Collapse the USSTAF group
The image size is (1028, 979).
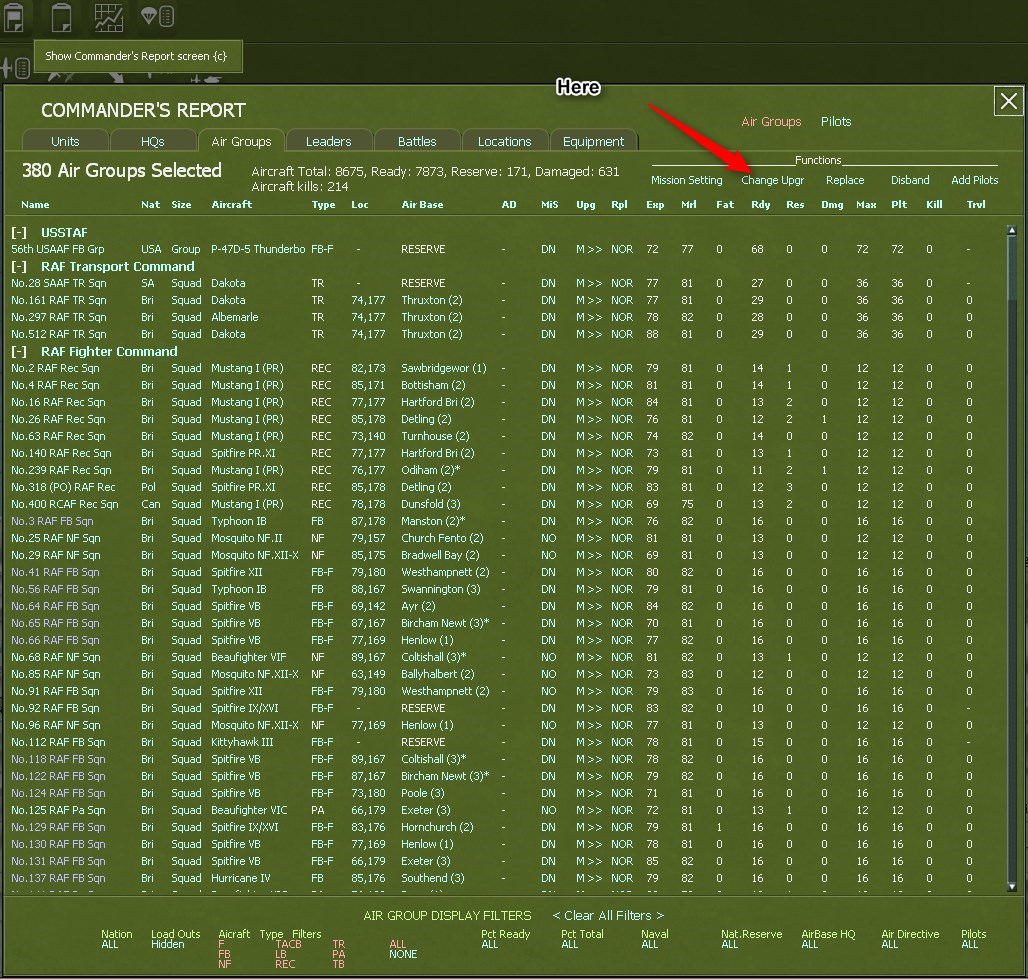19,233
